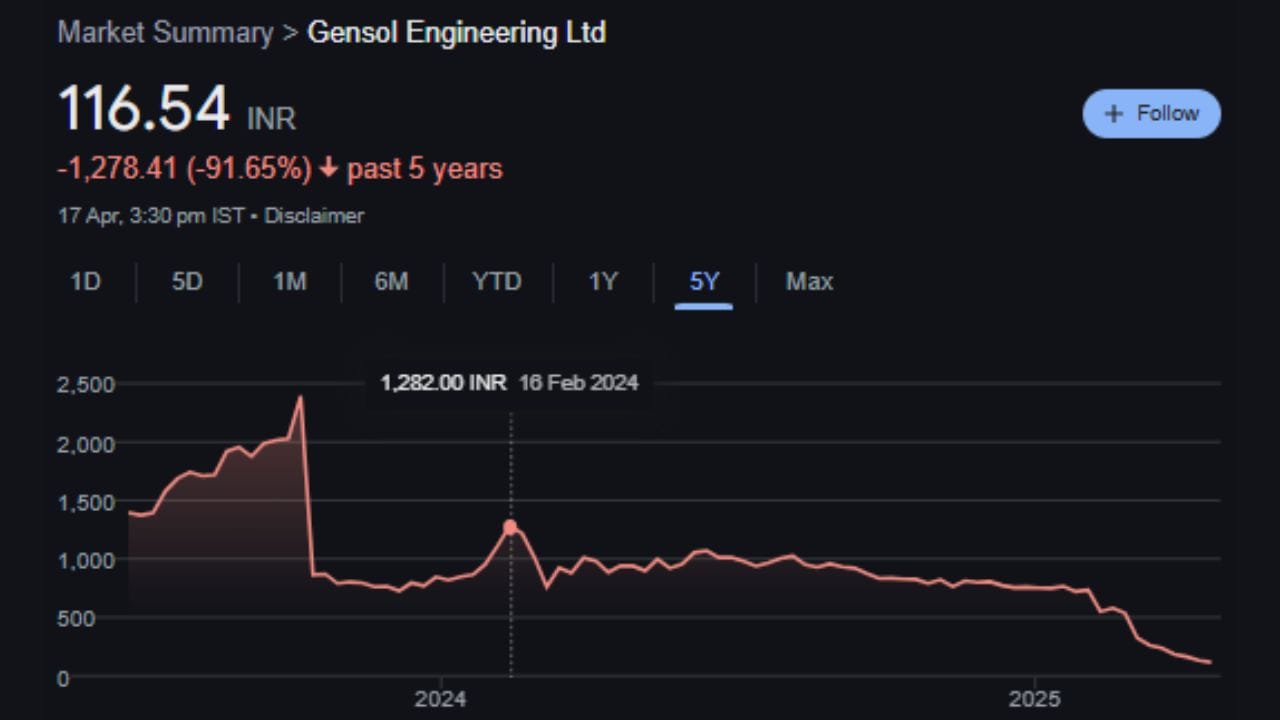Select the YTD range tab
Image resolution: width=1280 pixels, height=720 pixels.
click(497, 282)
